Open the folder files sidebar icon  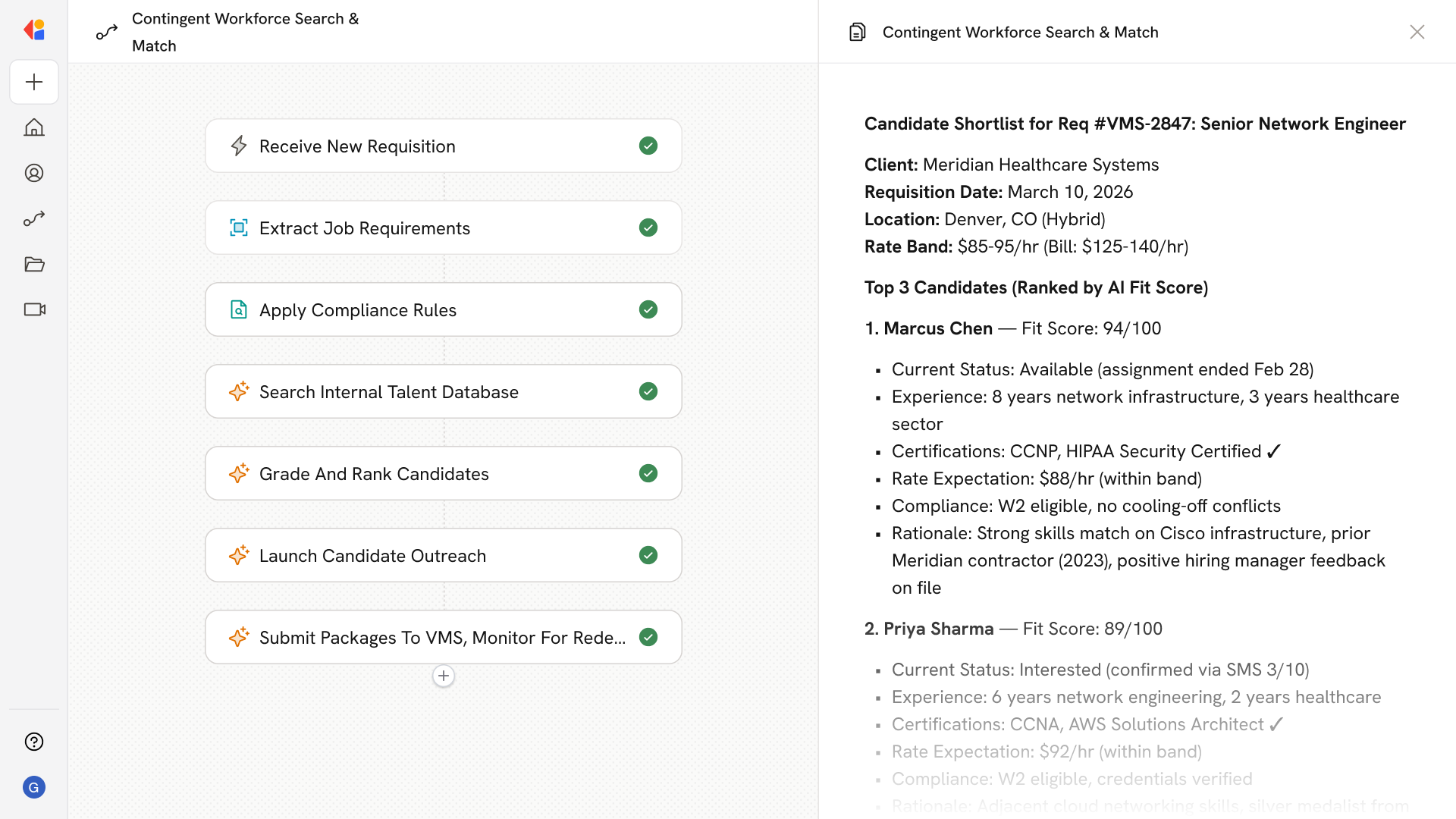(34, 264)
